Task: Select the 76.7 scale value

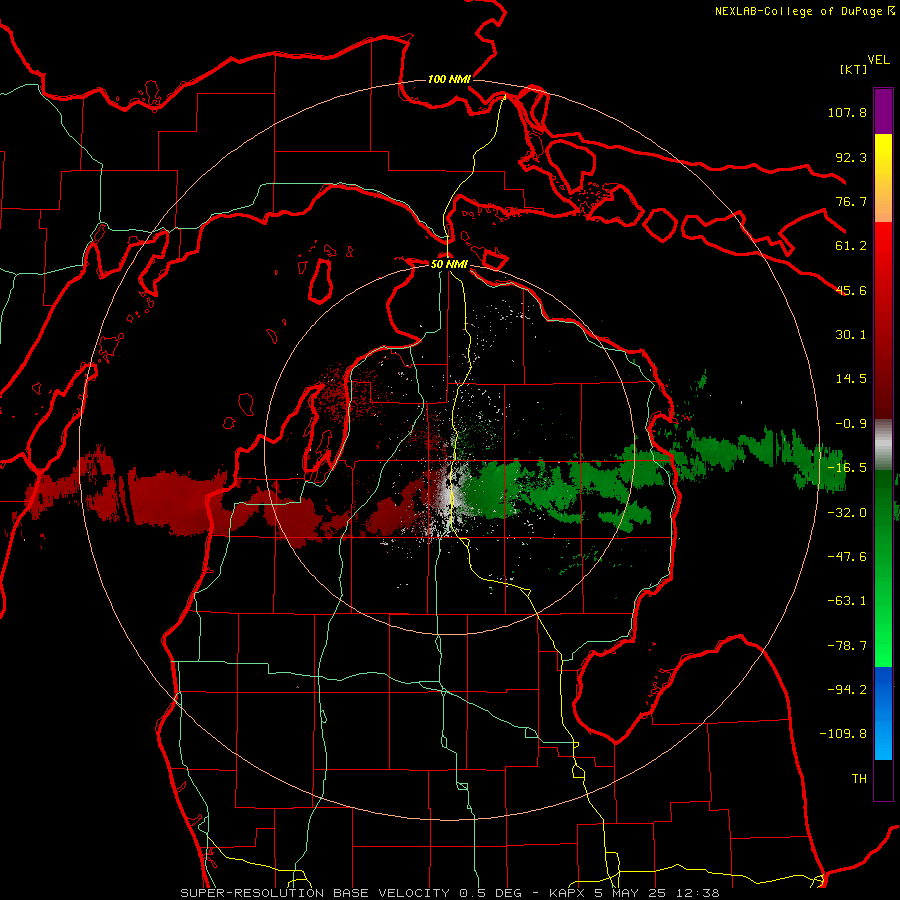Action: tap(851, 201)
